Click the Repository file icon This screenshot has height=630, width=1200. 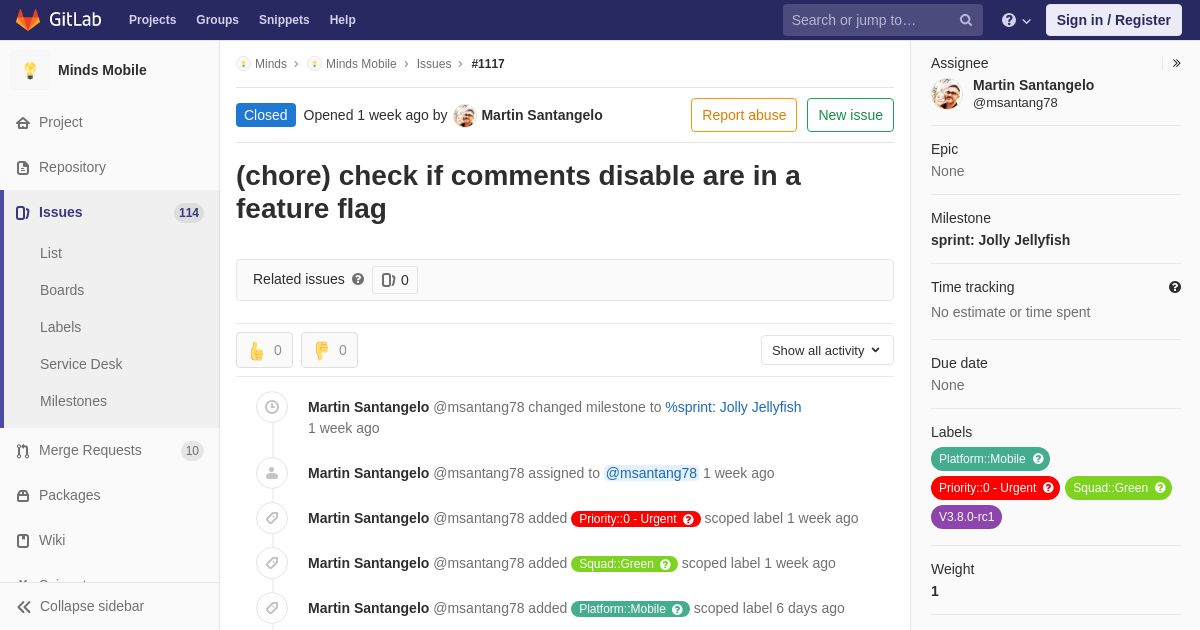pyautogui.click(x=23, y=168)
